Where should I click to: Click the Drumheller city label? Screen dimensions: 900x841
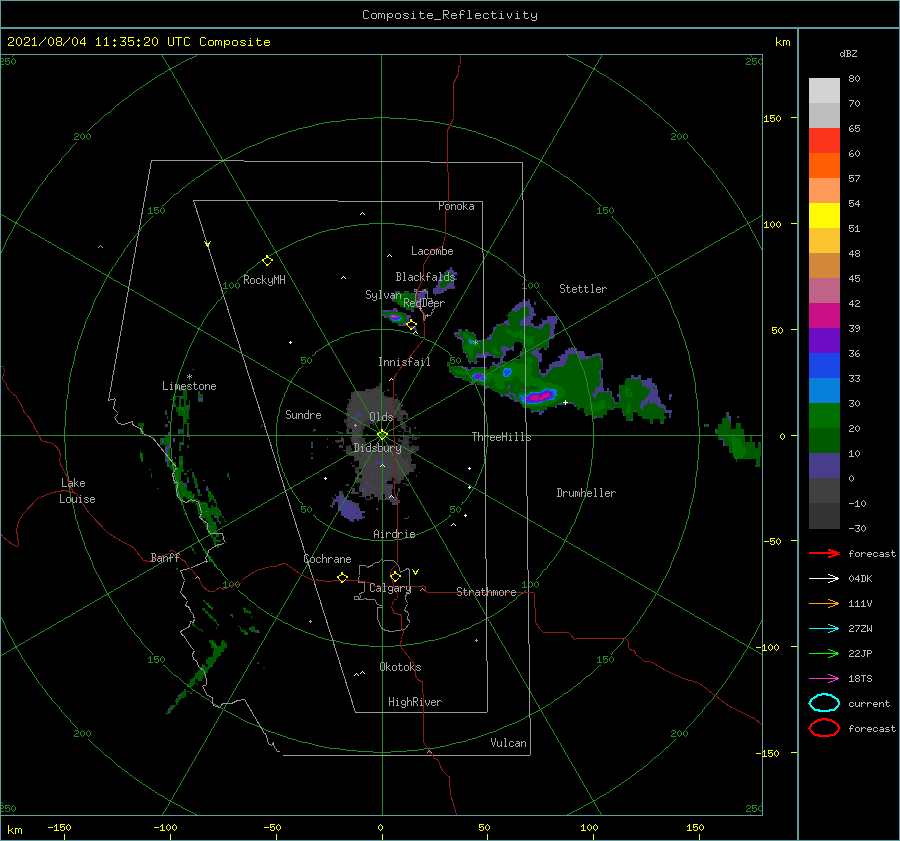pyautogui.click(x=586, y=493)
